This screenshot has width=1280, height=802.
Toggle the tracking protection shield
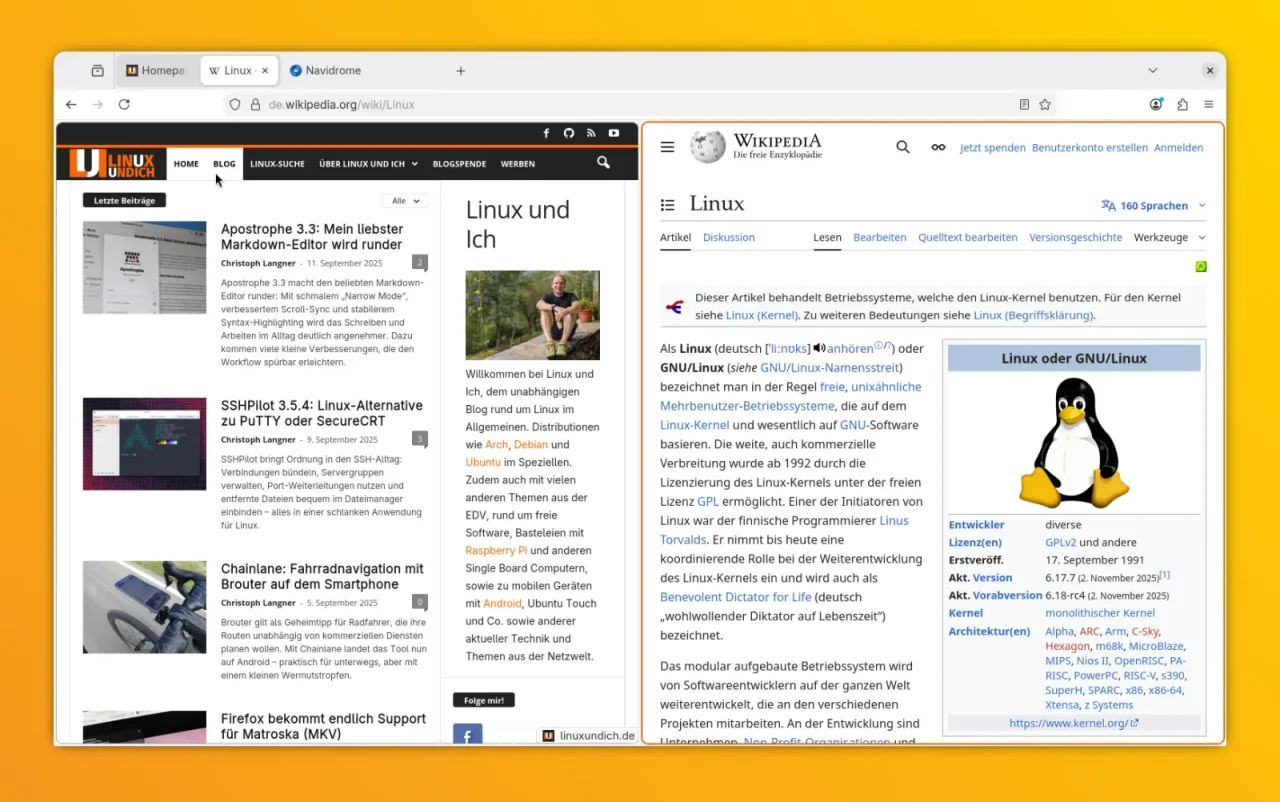point(234,104)
